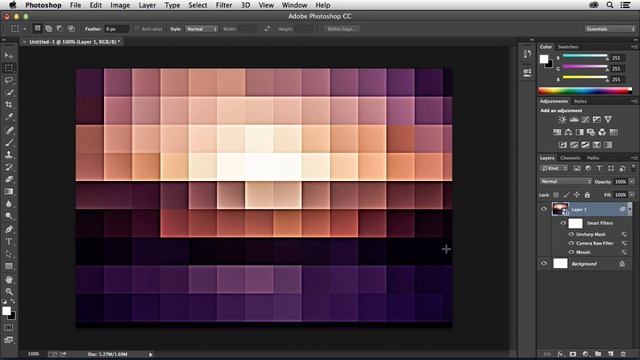Open the layer blend mode Normal dropdown

click(565, 182)
